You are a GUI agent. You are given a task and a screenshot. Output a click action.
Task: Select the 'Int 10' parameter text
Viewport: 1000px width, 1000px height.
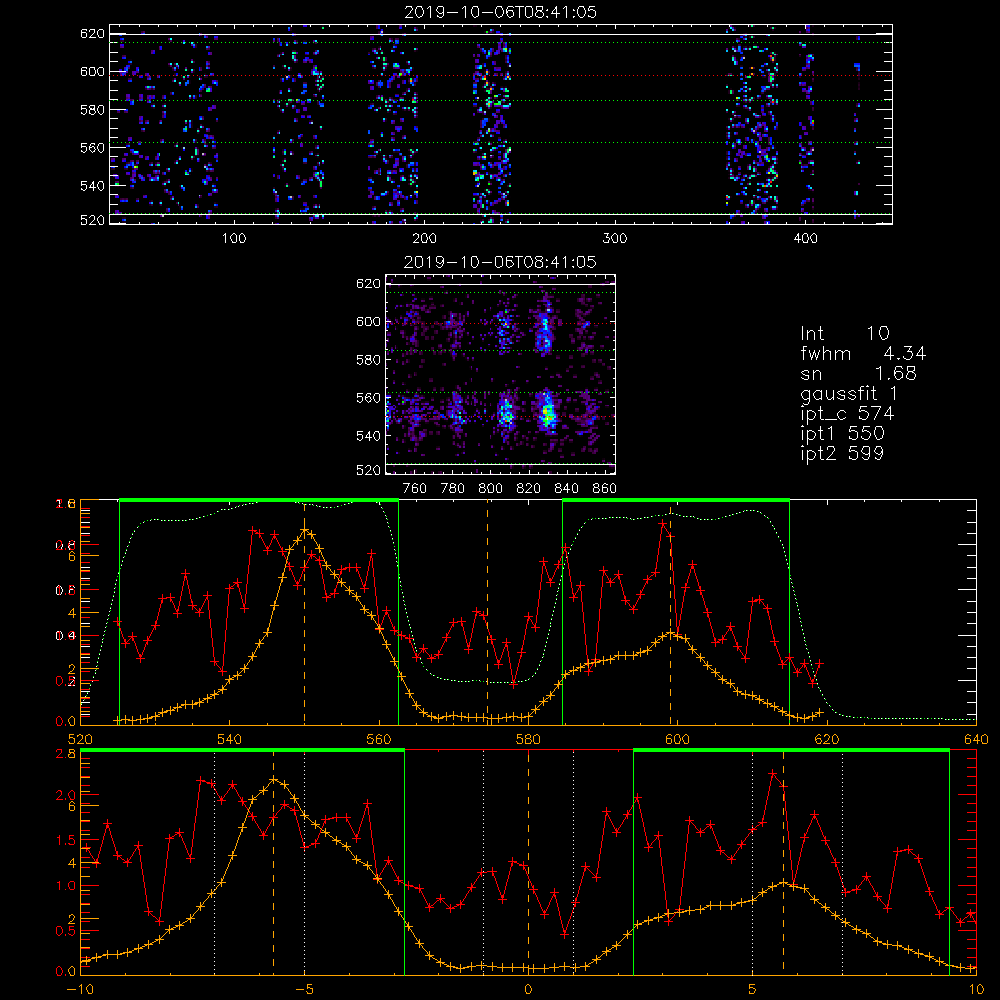click(x=844, y=334)
